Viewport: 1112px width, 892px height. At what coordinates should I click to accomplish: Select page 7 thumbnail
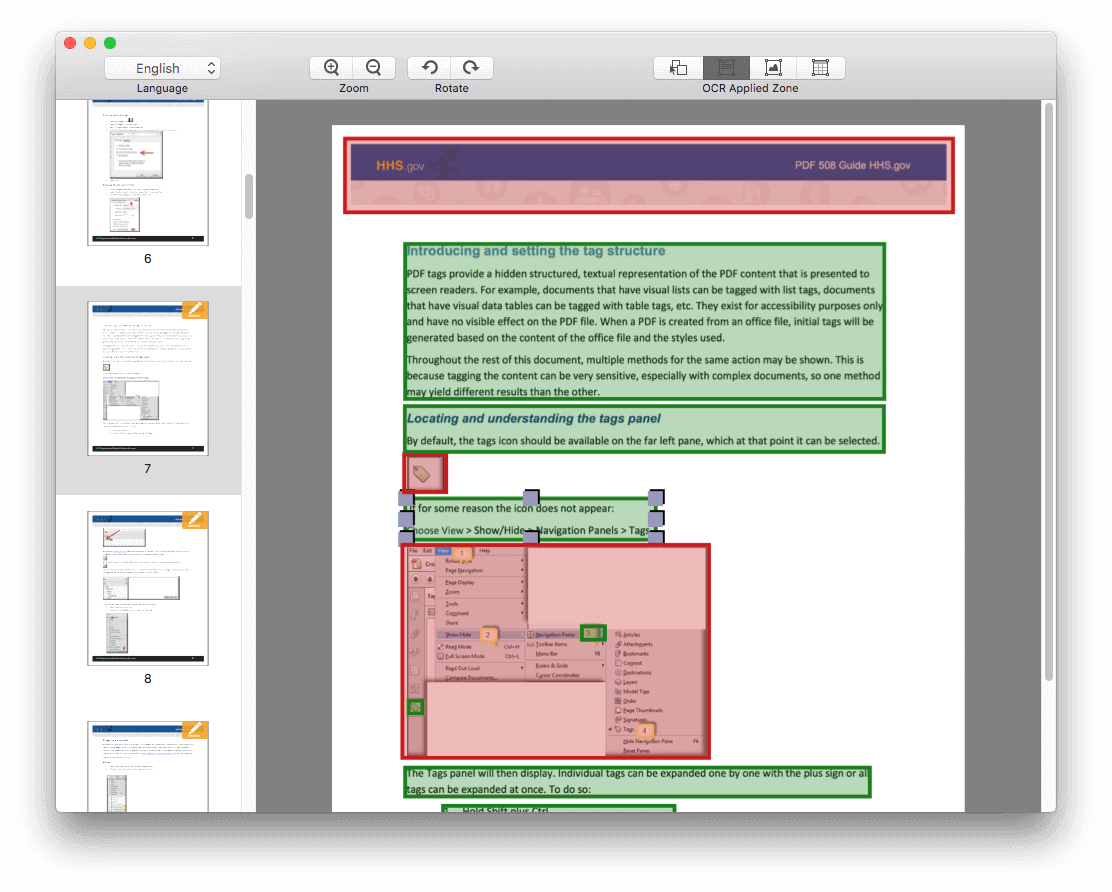(x=148, y=378)
